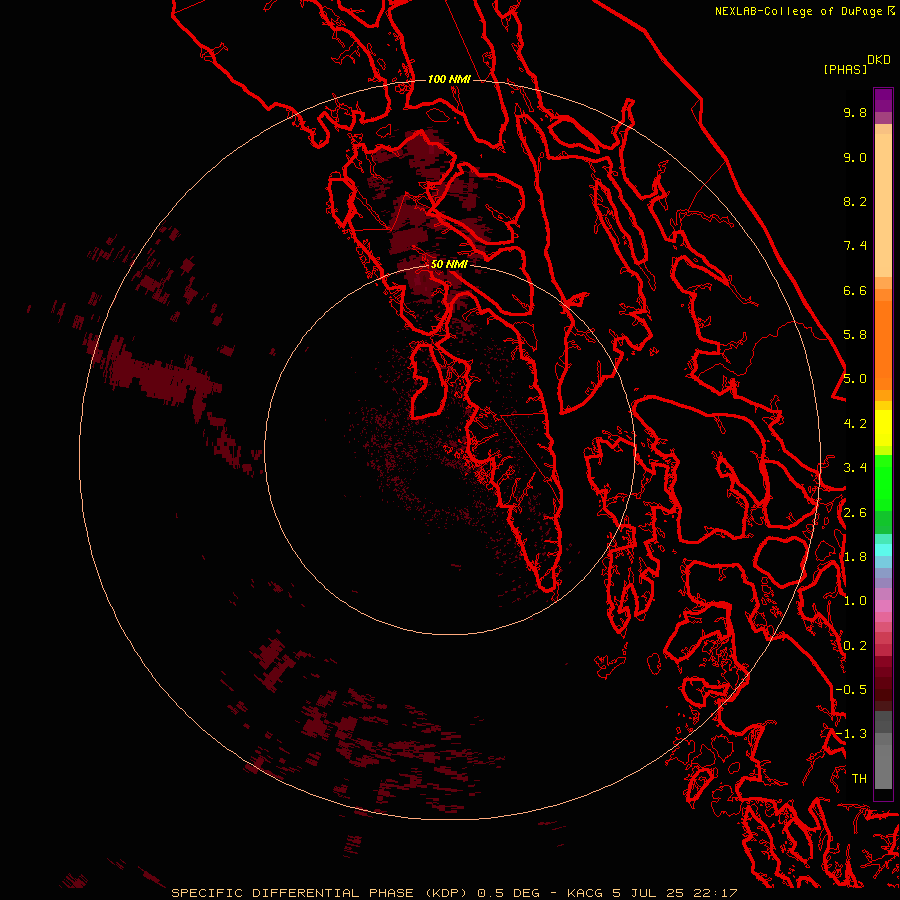Click the 0.2 scale value
This screenshot has width=900, height=900.
tap(855, 646)
